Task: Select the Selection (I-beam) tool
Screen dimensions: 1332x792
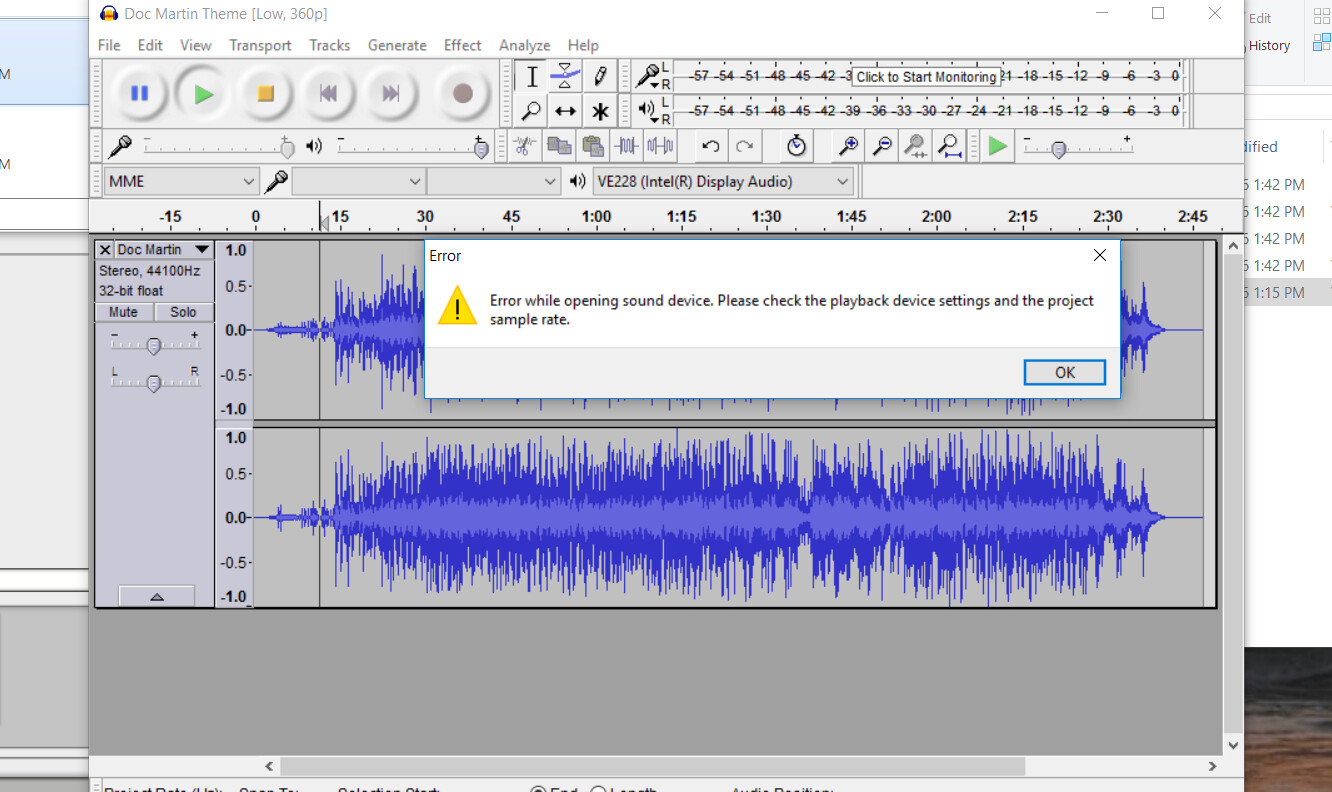Action: 532,76
